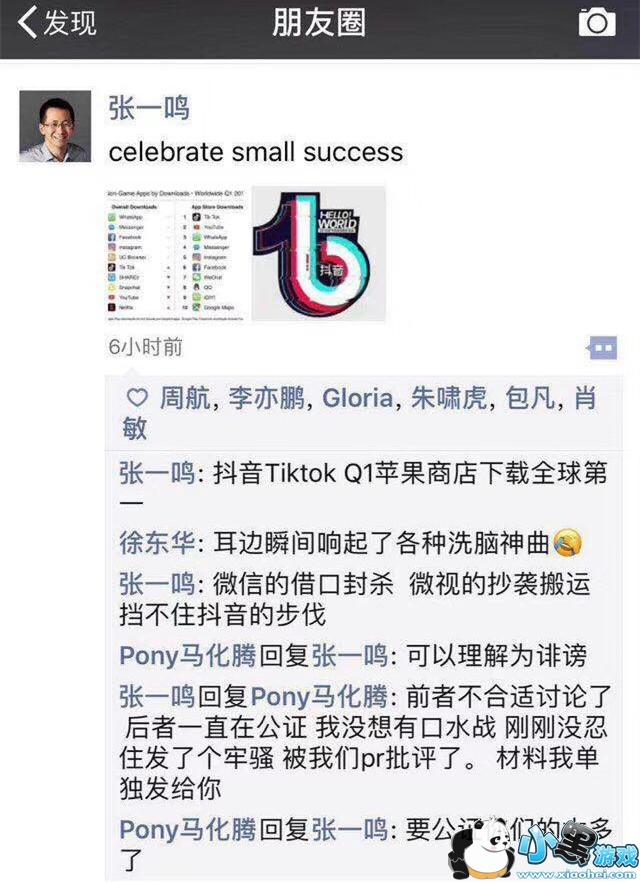Open the app downloads ranking chart image
The height and width of the screenshot is (883, 640).
[176, 255]
